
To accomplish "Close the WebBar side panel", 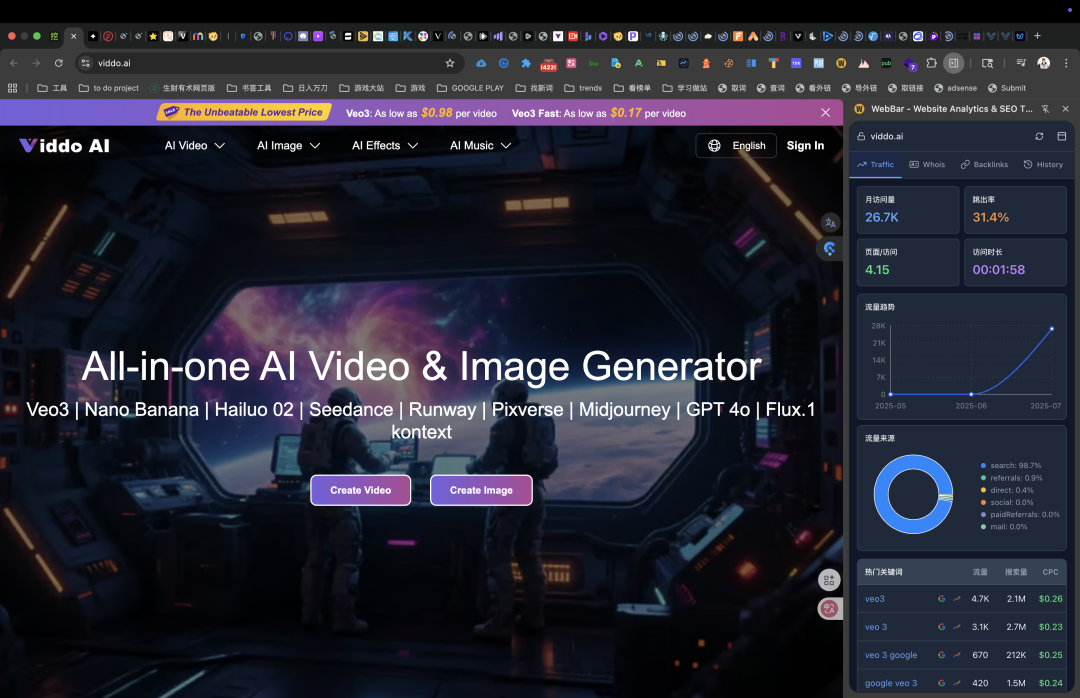I will 1066,109.
